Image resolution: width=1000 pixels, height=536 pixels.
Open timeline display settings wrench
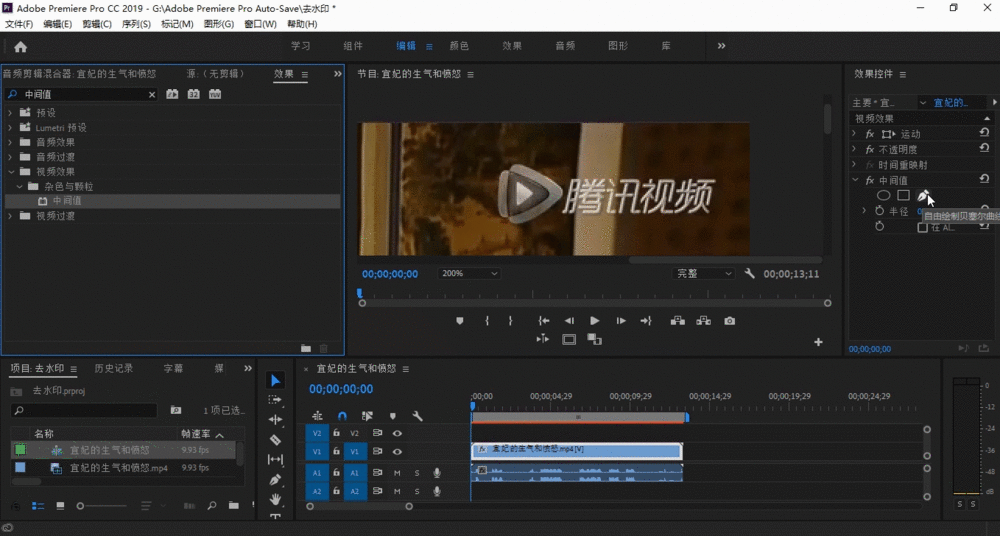(418, 416)
